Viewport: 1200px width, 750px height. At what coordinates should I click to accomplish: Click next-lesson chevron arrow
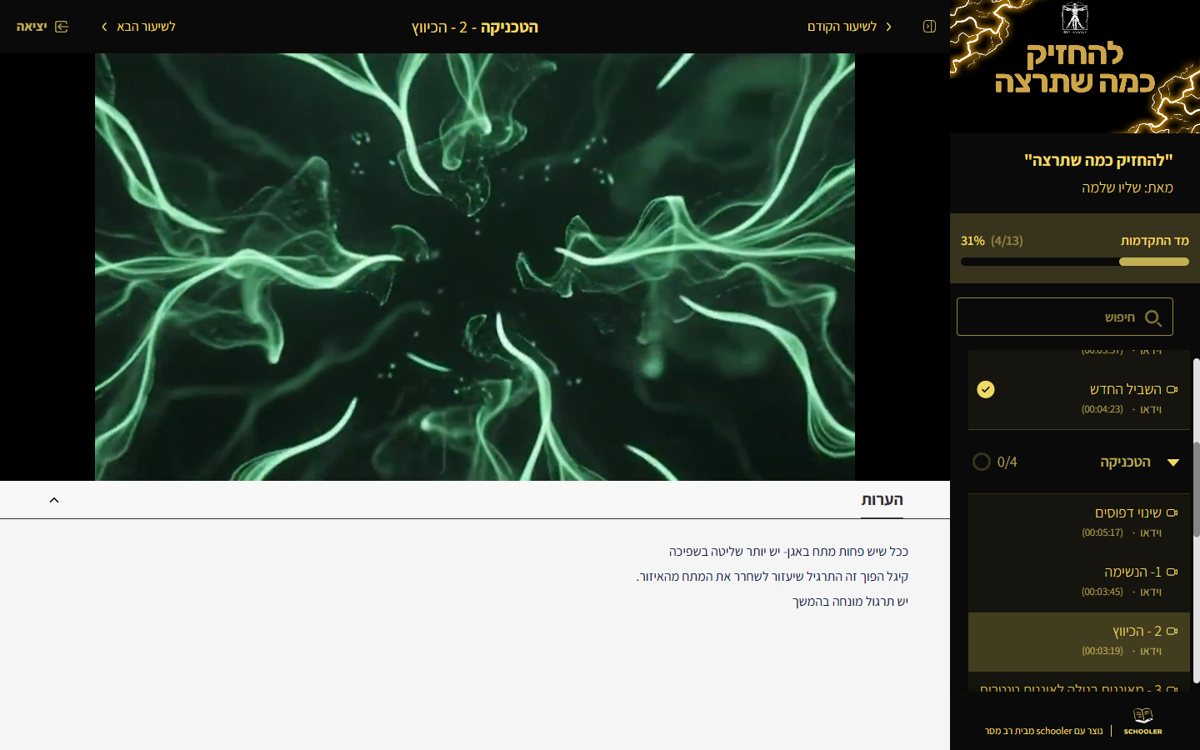pyautogui.click(x=104, y=27)
